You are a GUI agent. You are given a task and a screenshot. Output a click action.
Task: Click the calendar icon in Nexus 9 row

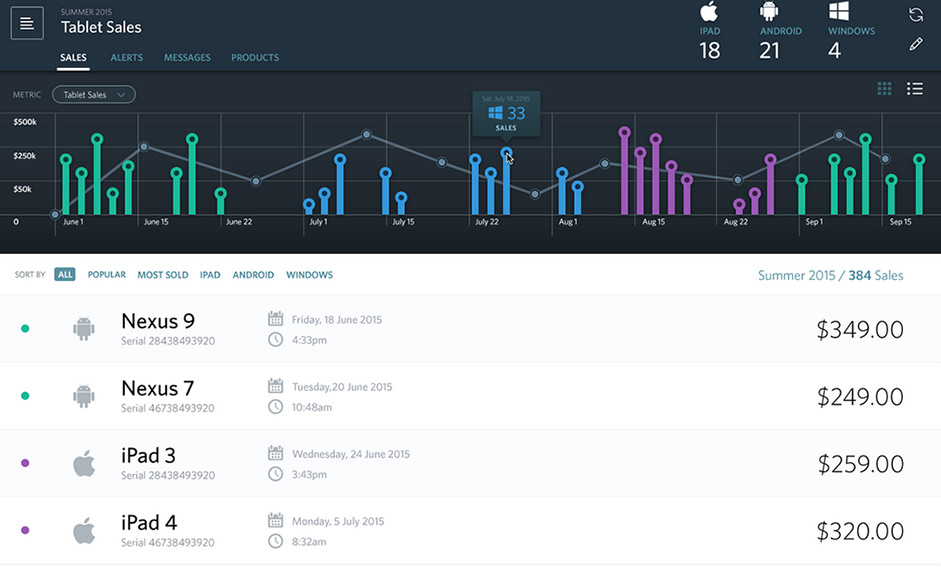(x=275, y=319)
